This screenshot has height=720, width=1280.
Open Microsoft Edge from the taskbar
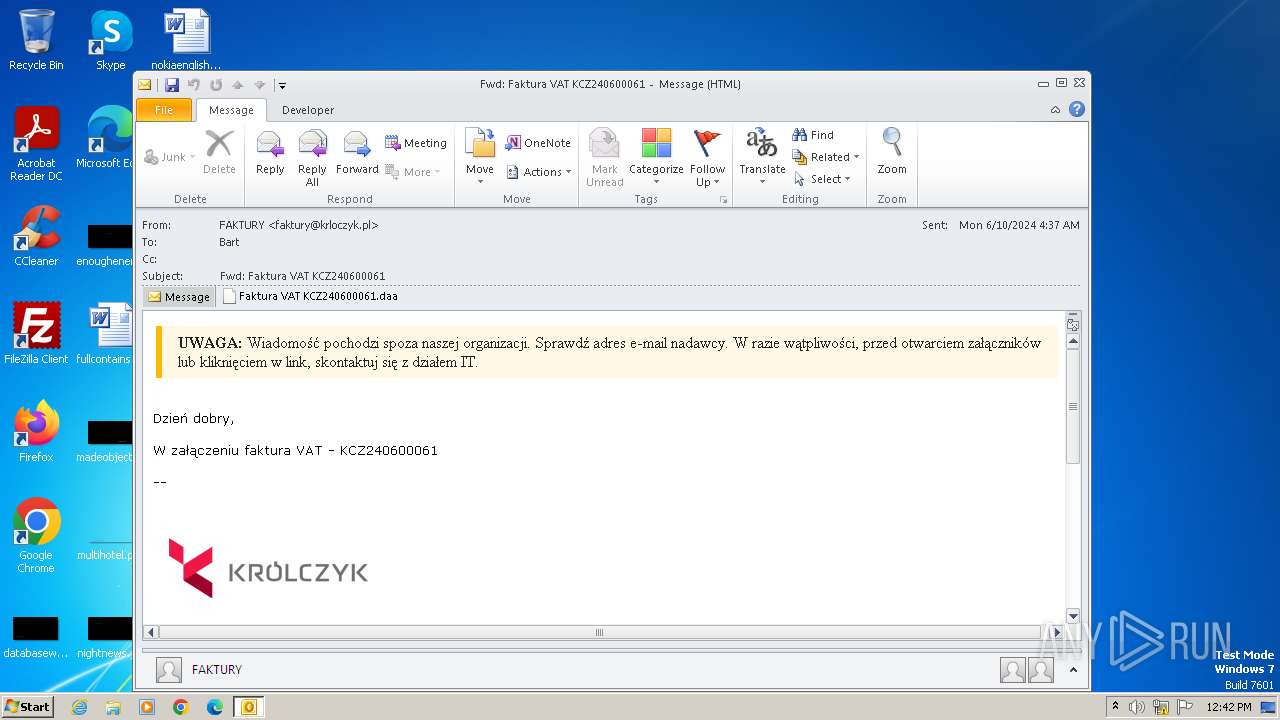point(215,707)
